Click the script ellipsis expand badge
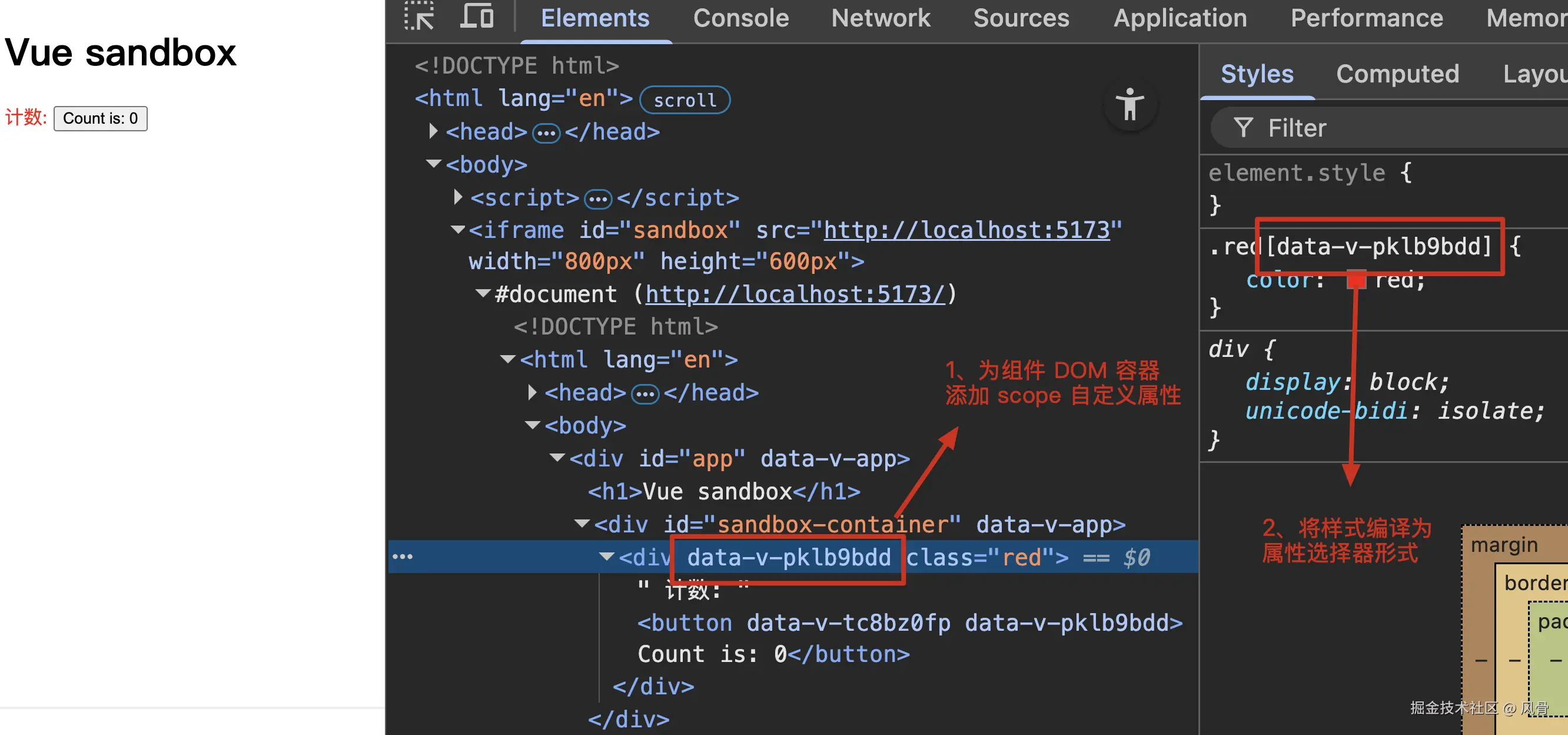This screenshot has height=735, width=1568. pos(597,198)
